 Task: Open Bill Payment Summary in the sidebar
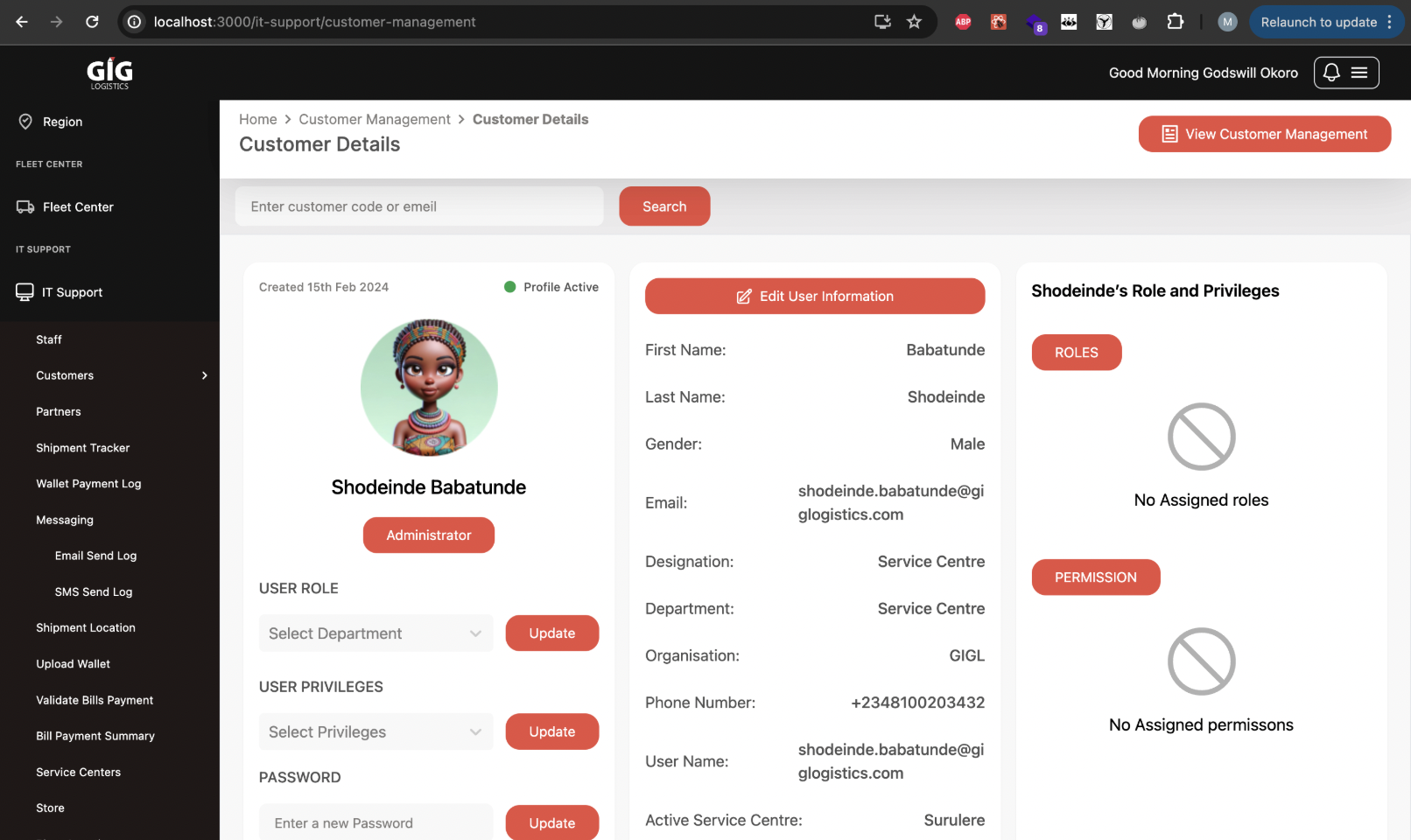click(95, 736)
